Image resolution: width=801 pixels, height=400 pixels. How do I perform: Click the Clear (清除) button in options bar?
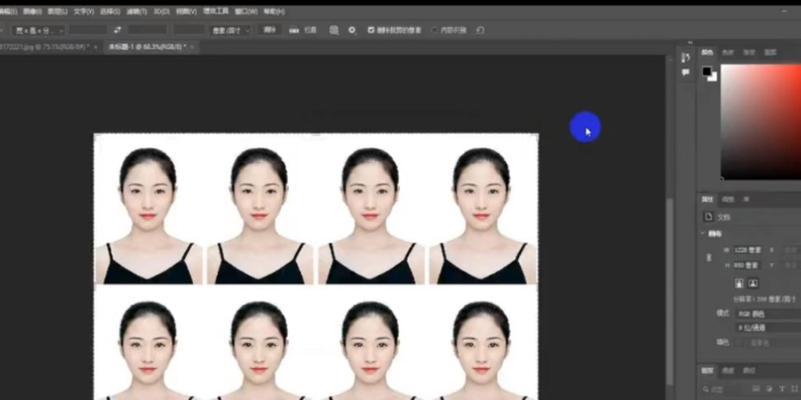(269, 30)
